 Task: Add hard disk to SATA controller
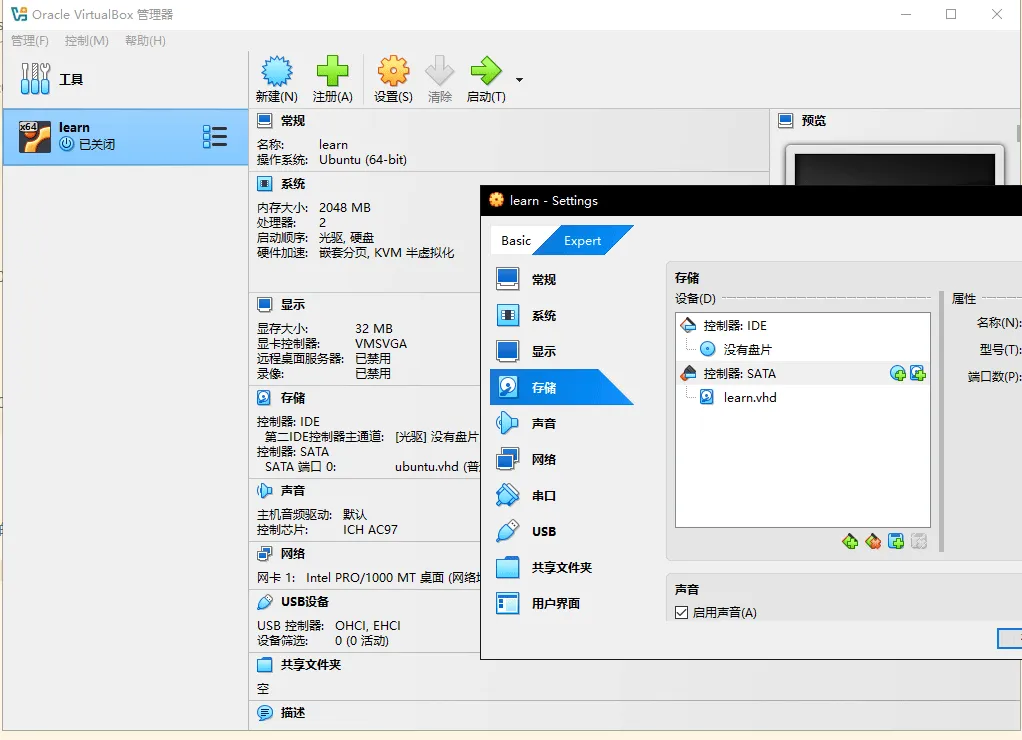click(x=918, y=374)
